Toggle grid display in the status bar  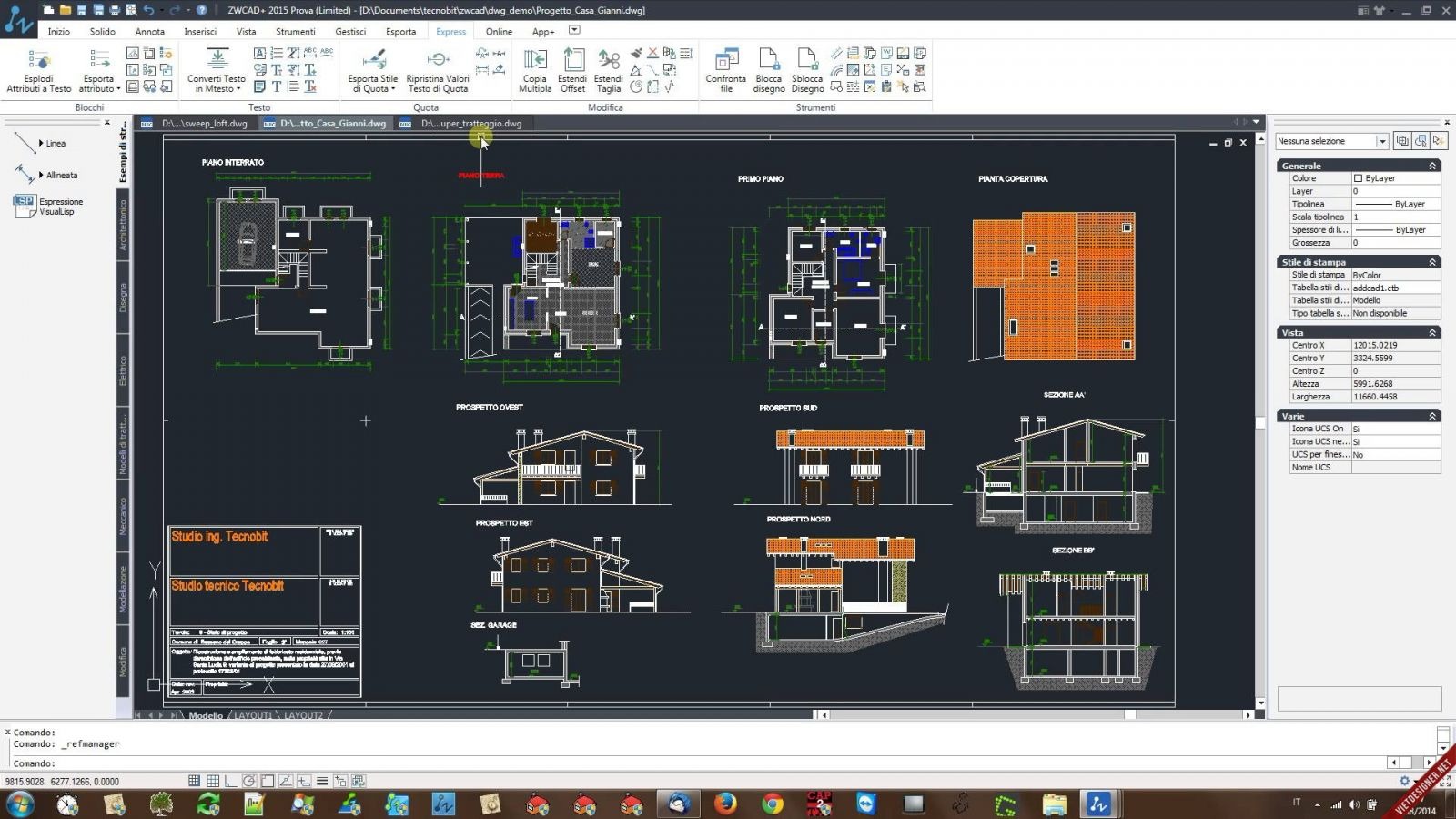[x=213, y=781]
